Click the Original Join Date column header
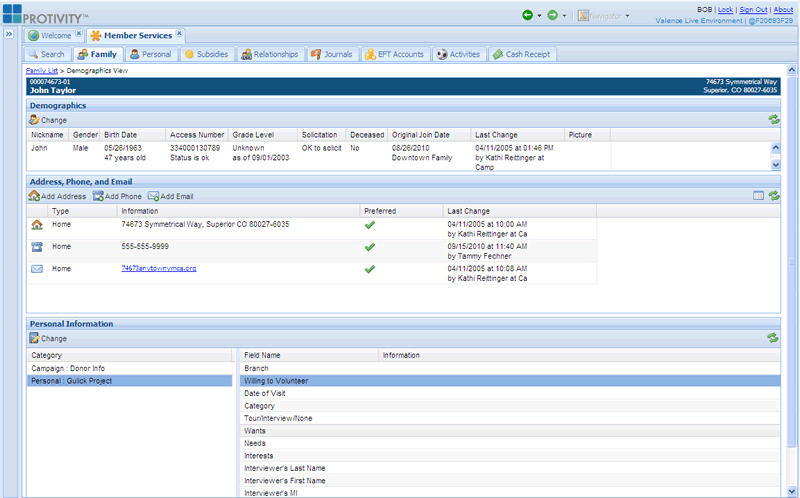 pyautogui.click(x=429, y=135)
